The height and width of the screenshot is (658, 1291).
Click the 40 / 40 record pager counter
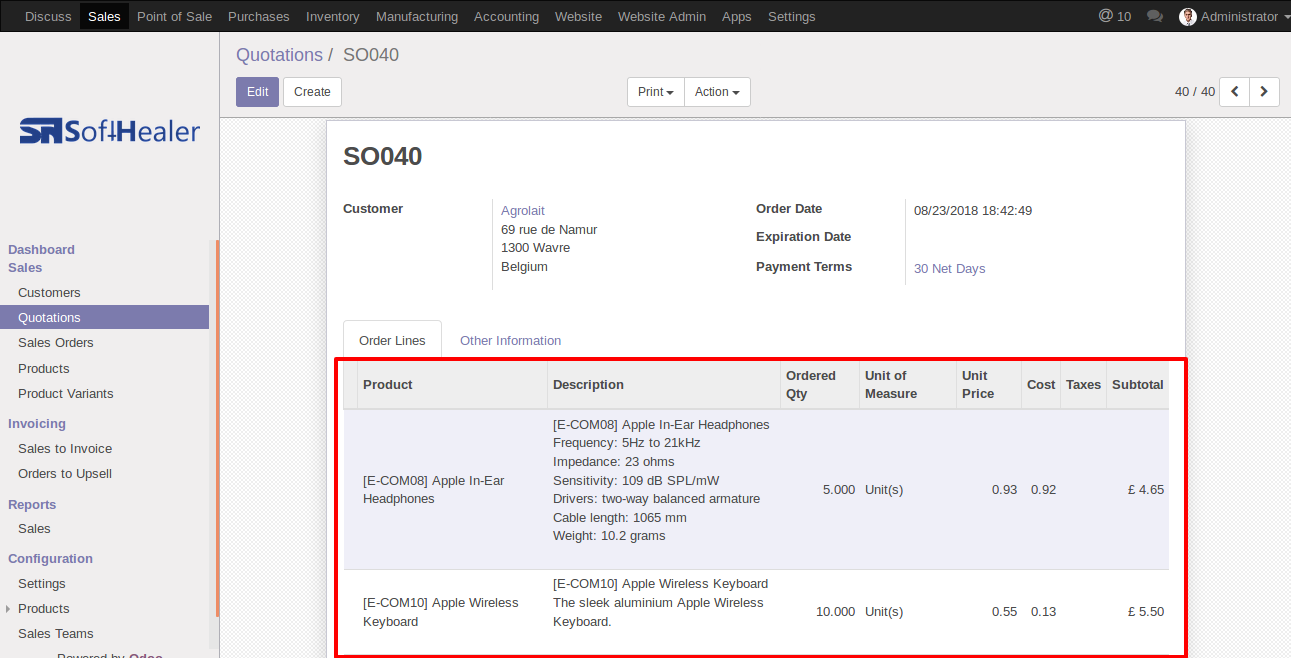pos(1195,92)
